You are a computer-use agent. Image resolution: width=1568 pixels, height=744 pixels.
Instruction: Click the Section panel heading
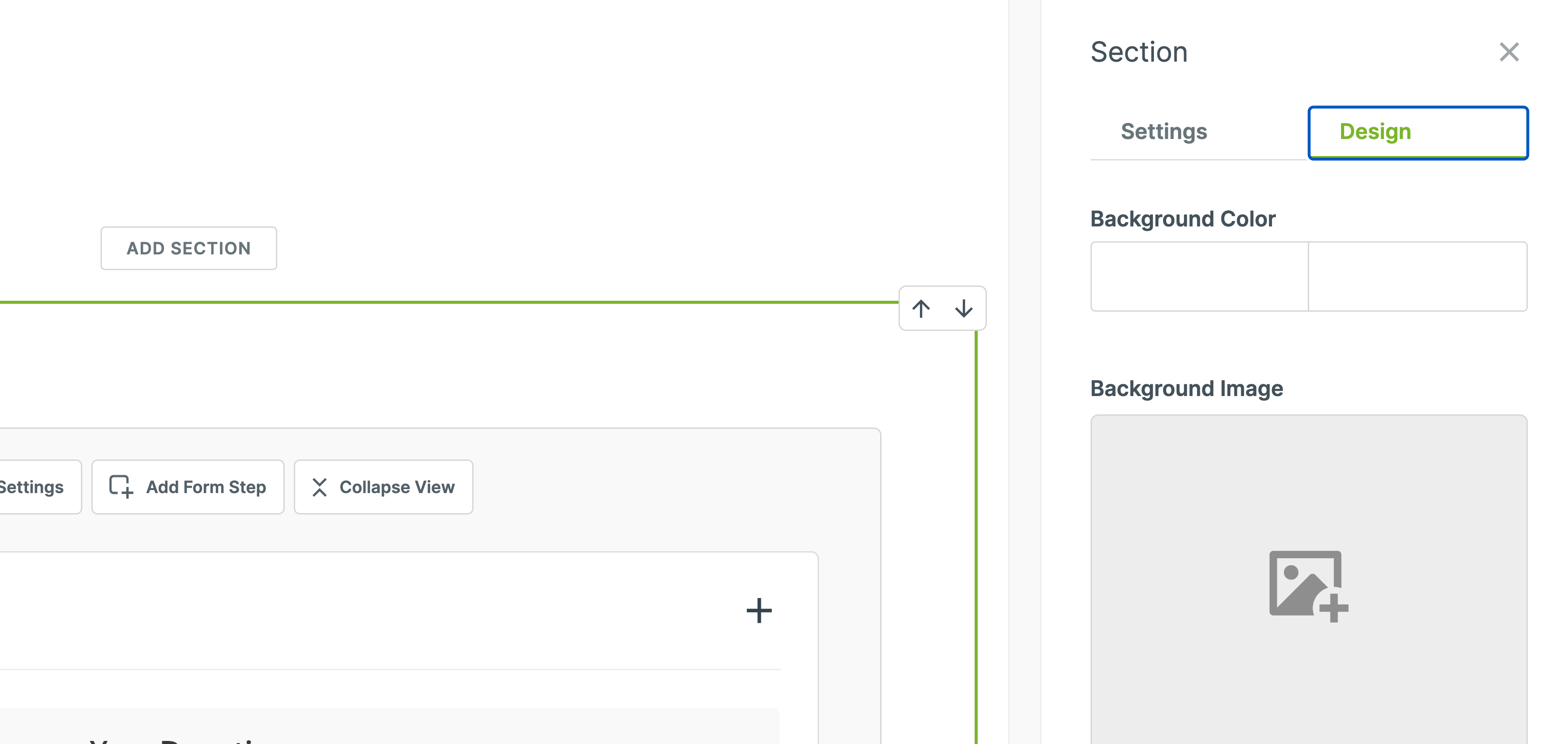1138,52
